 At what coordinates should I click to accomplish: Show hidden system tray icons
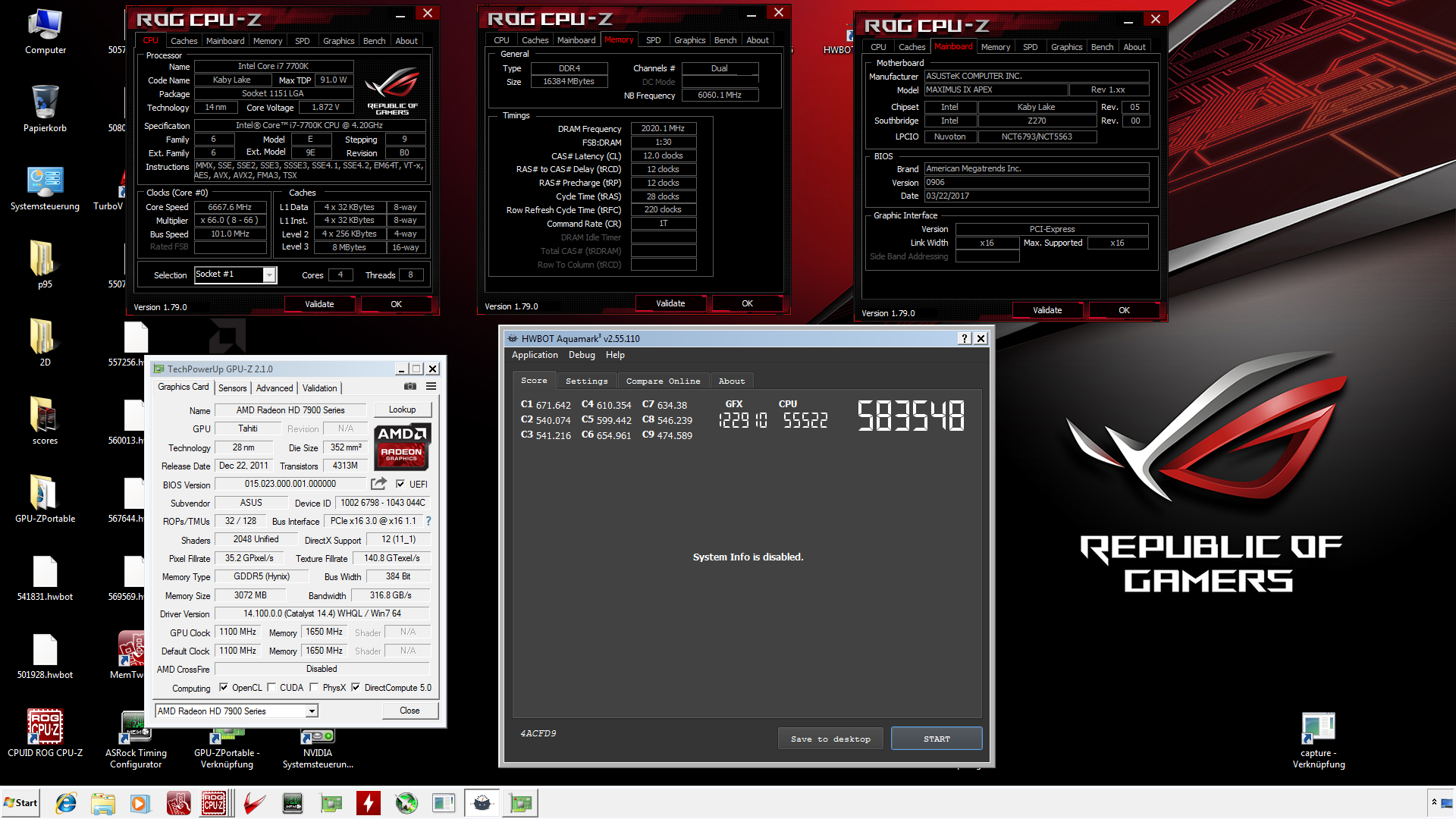pos(1434,802)
